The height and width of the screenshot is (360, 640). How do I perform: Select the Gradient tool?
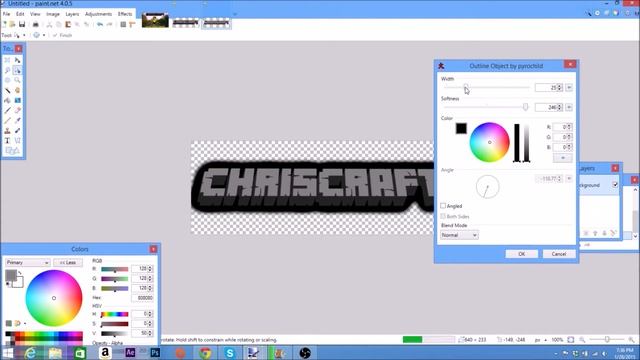(x=17, y=100)
